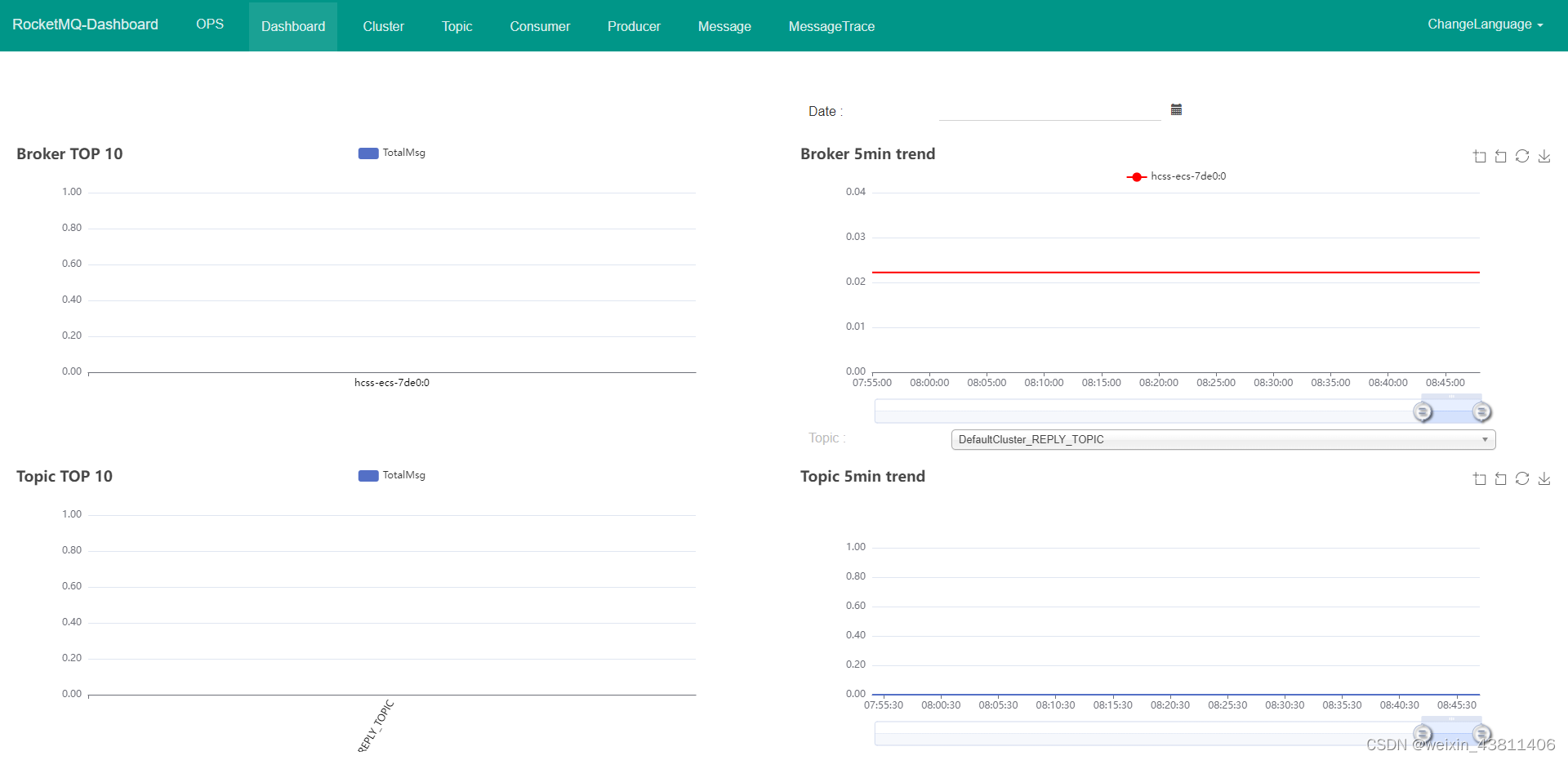Open the Topic navigation item
This screenshot has height=760, width=1568.
pyautogui.click(x=457, y=26)
